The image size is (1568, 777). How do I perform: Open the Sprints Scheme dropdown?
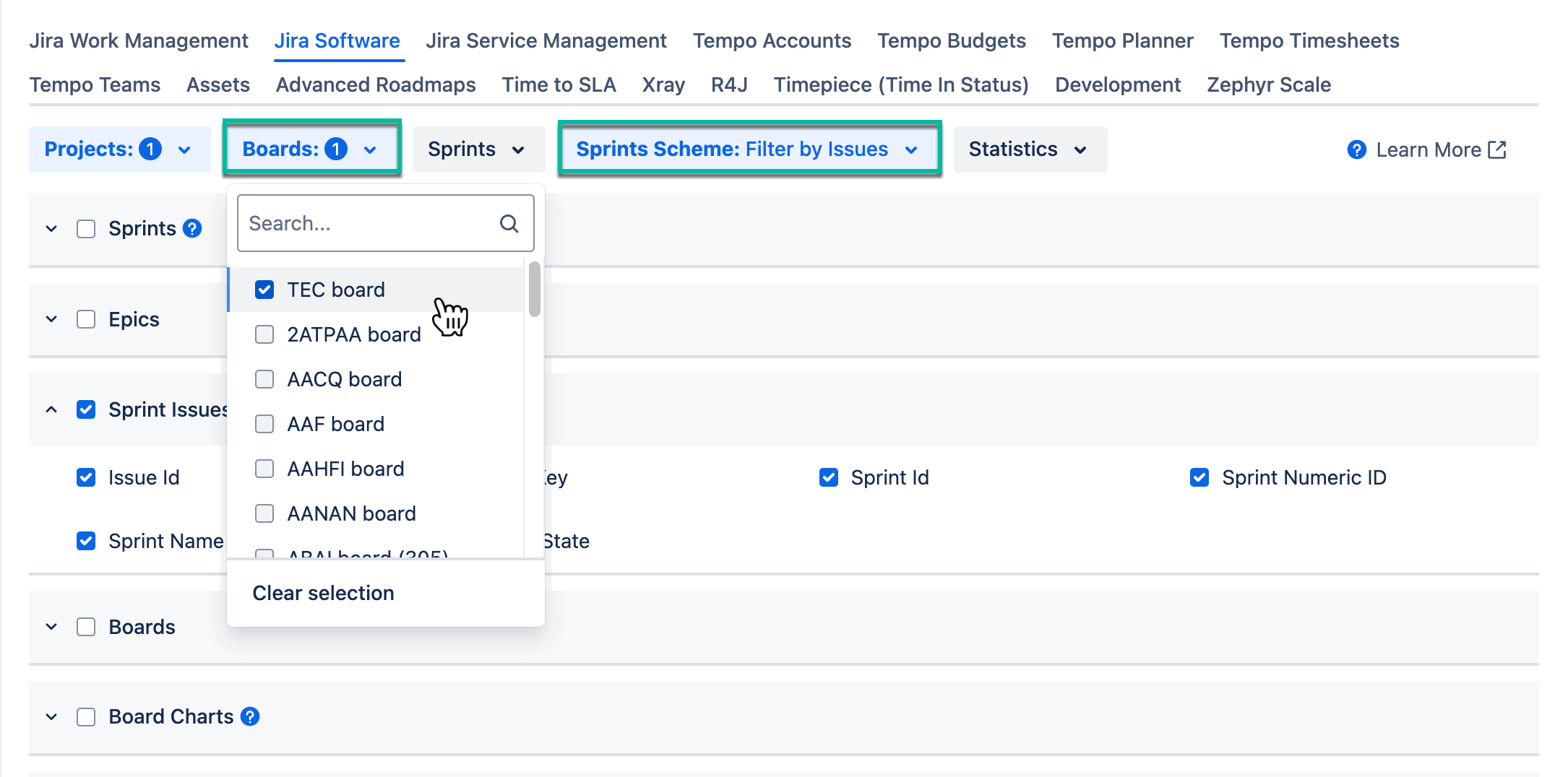tap(749, 149)
